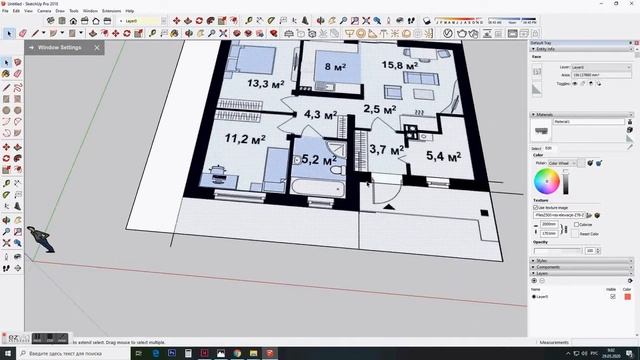Image resolution: width=640 pixels, height=360 pixels.
Task: Click the Sample Paint eyedropper in Materials panel
Action: (630, 146)
